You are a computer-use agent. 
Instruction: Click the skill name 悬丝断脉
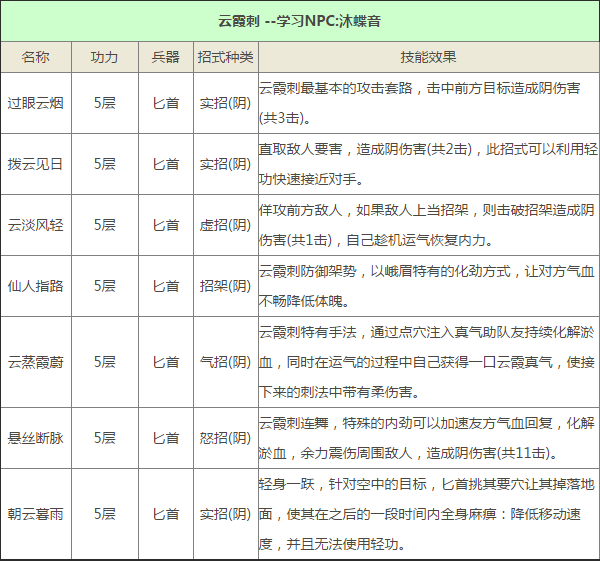36,438
